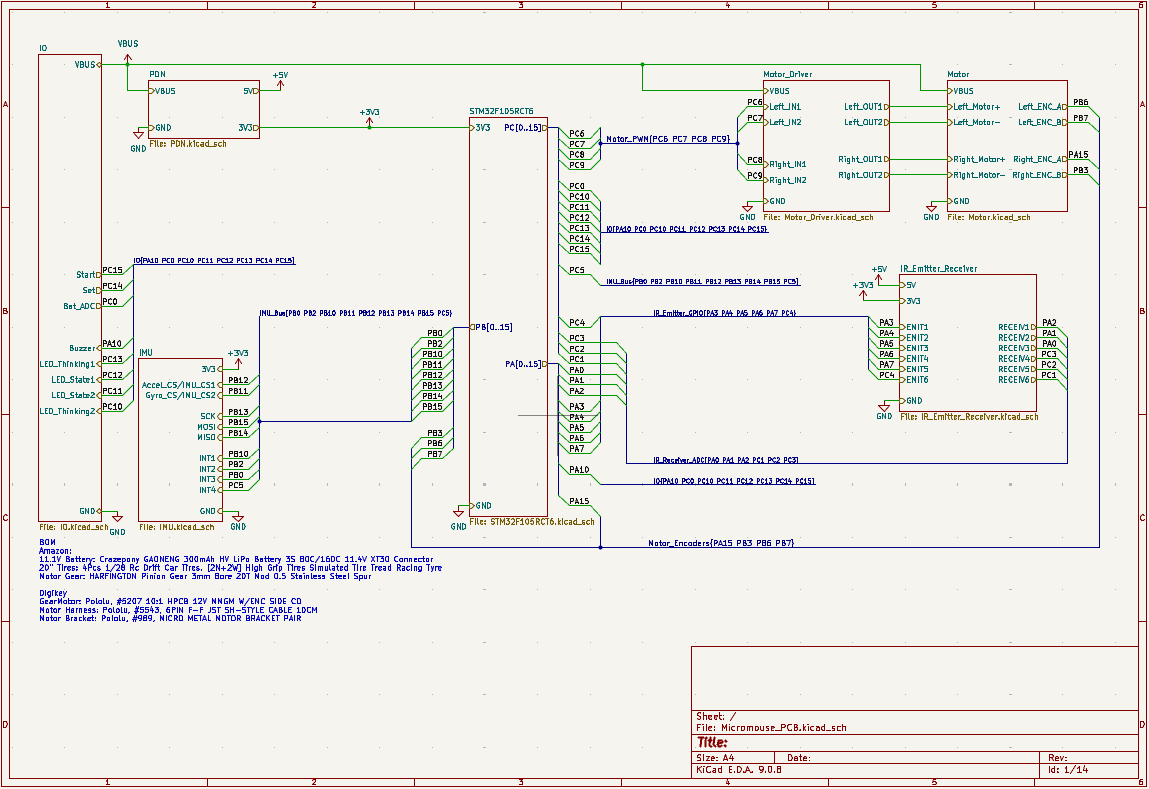Image resolution: width=1149 pixels, height=789 pixels.
Task: Select File: STM32F105RCT6.kicad_sch label
Action: (532, 522)
